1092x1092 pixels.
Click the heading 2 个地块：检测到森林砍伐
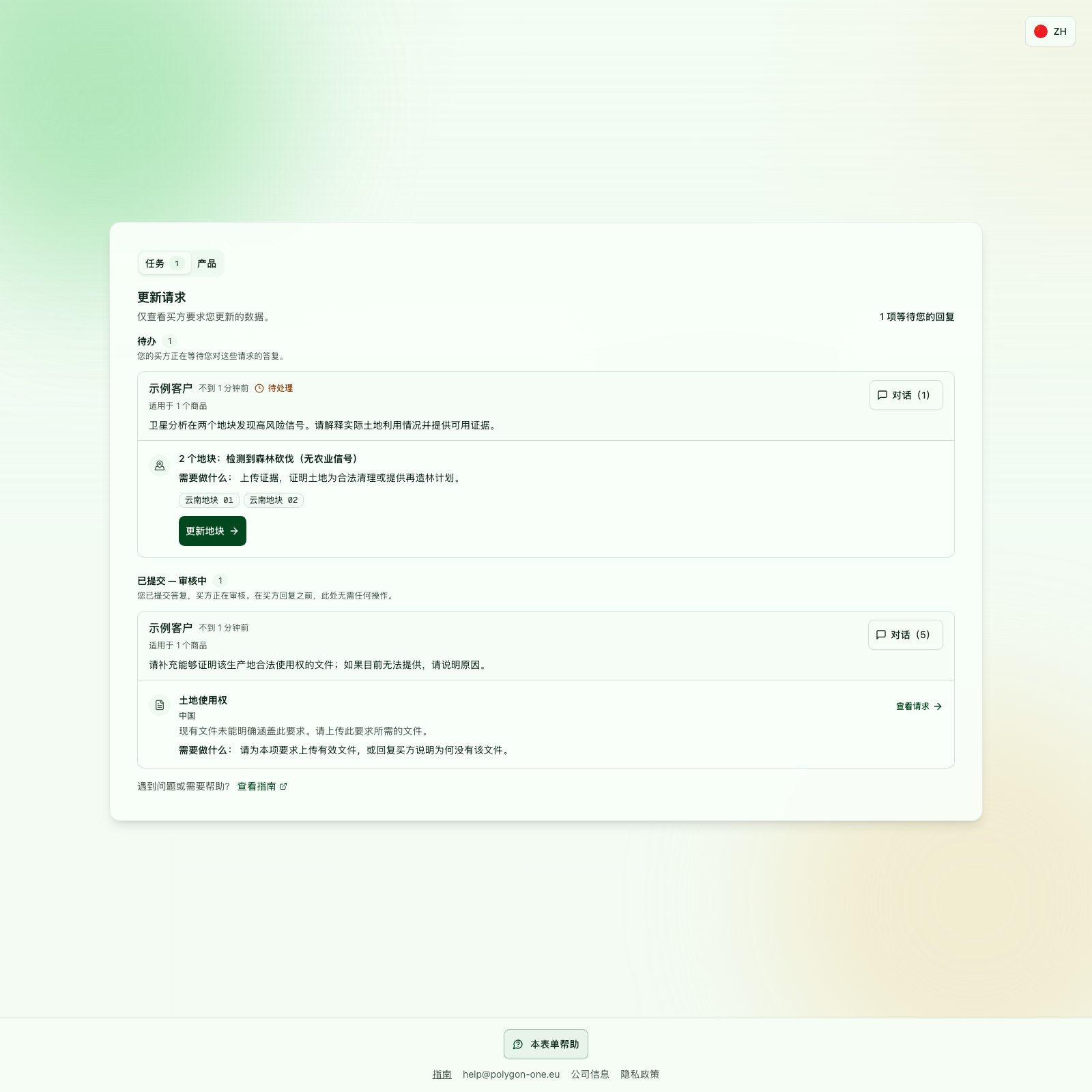[270, 459]
